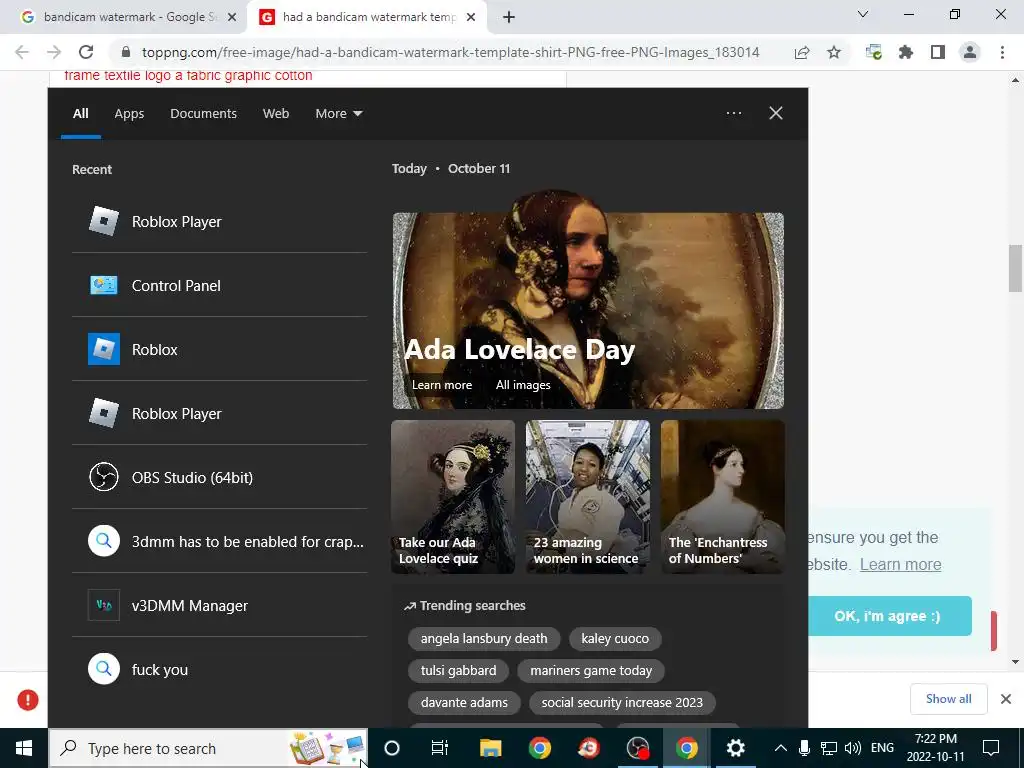Image resolution: width=1024 pixels, height=768 pixels.
Task: Click network icon in system tray
Action: point(829,748)
